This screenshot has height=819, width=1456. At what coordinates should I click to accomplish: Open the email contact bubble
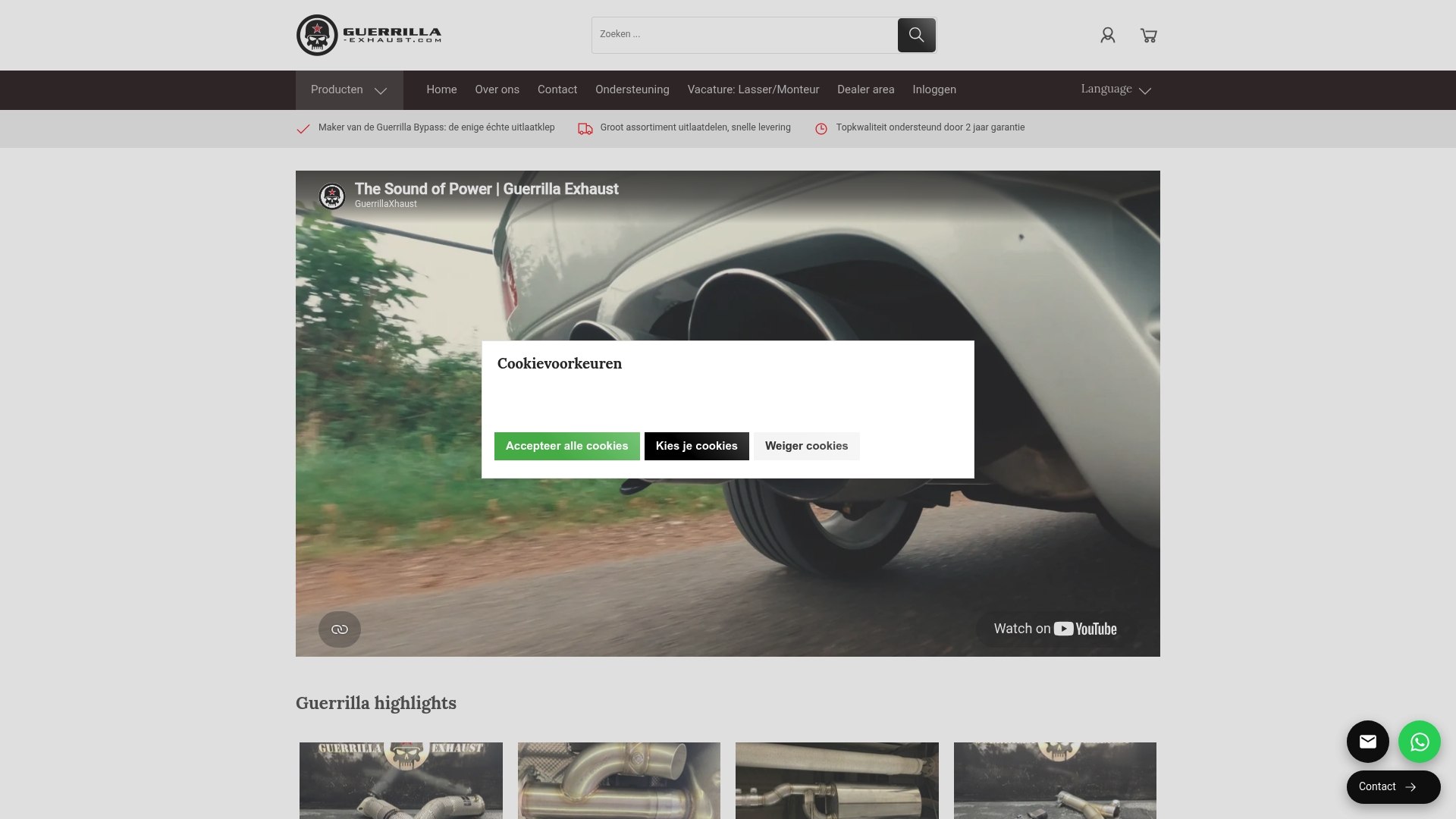pyautogui.click(x=1368, y=742)
